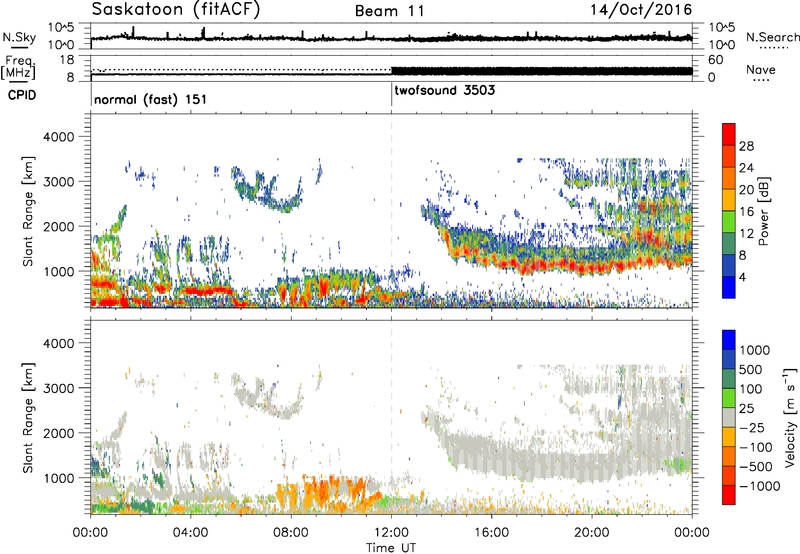Pick the Power colorbar segment between 16 and 20
800x554 pixels.
(729, 200)
